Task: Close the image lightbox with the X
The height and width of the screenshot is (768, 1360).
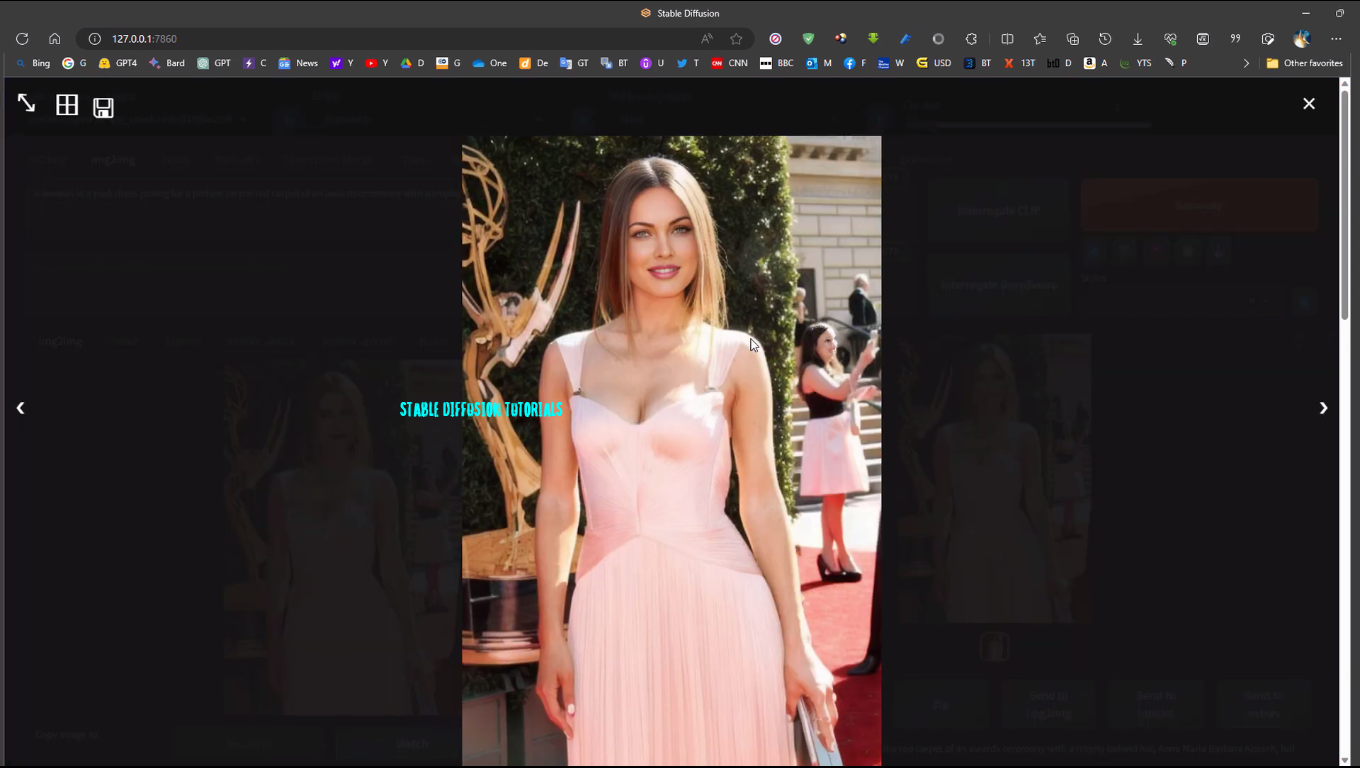Action: click(1308, 103)
